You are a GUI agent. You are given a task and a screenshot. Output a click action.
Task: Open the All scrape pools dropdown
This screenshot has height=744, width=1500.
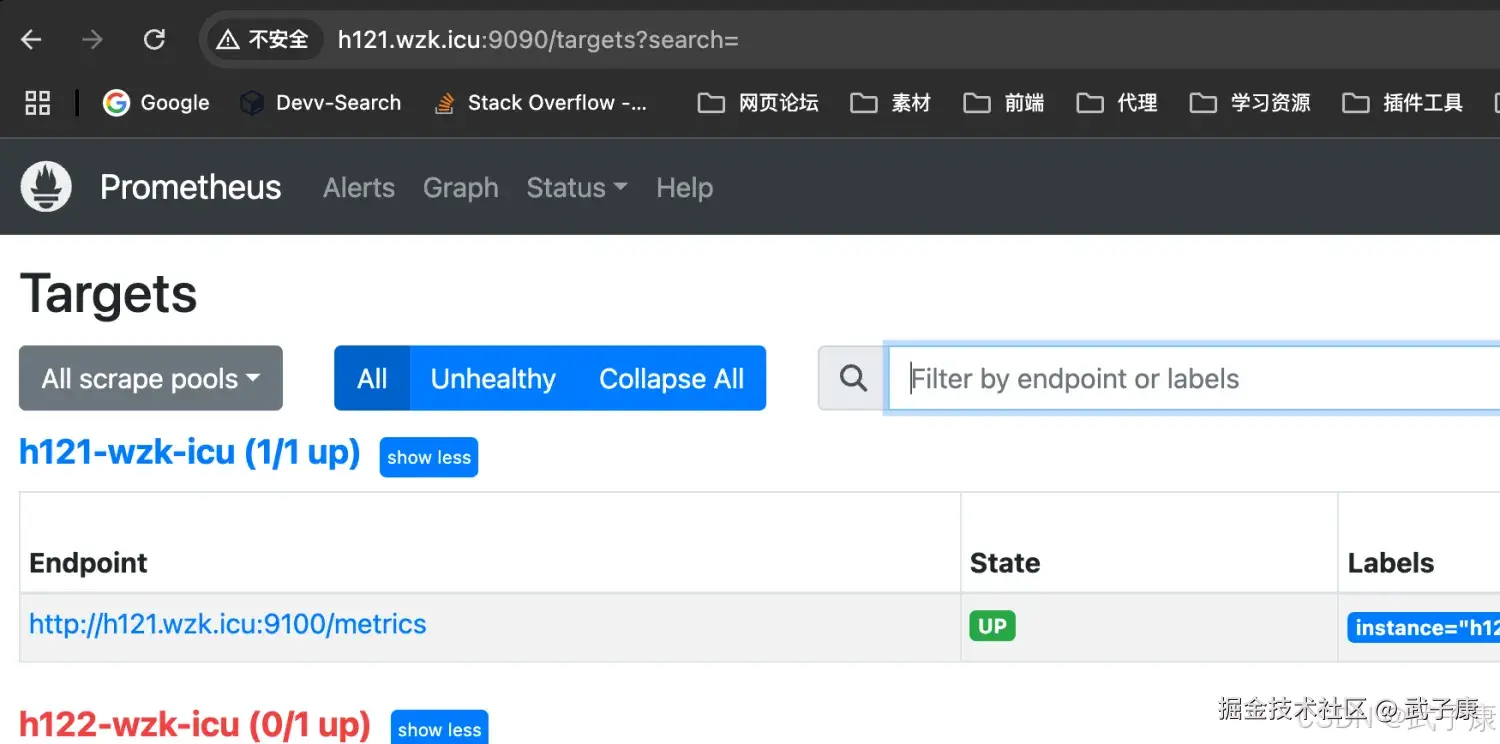(x=150, y=378)
